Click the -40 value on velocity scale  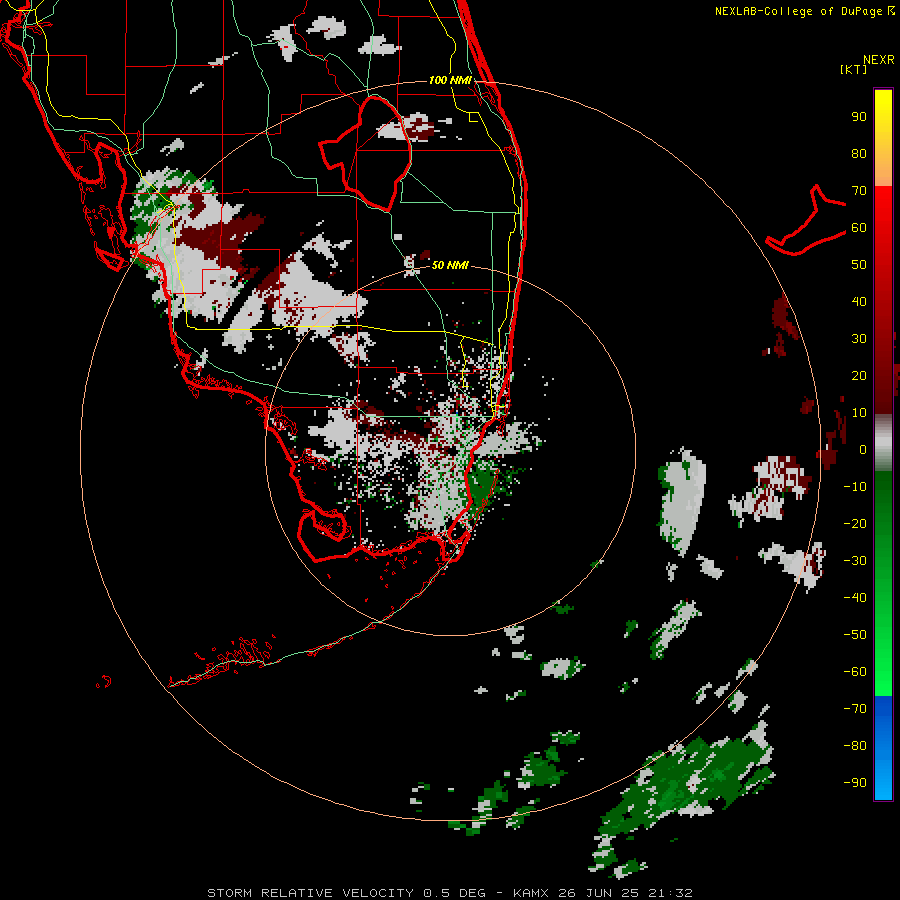pos(855,598)
